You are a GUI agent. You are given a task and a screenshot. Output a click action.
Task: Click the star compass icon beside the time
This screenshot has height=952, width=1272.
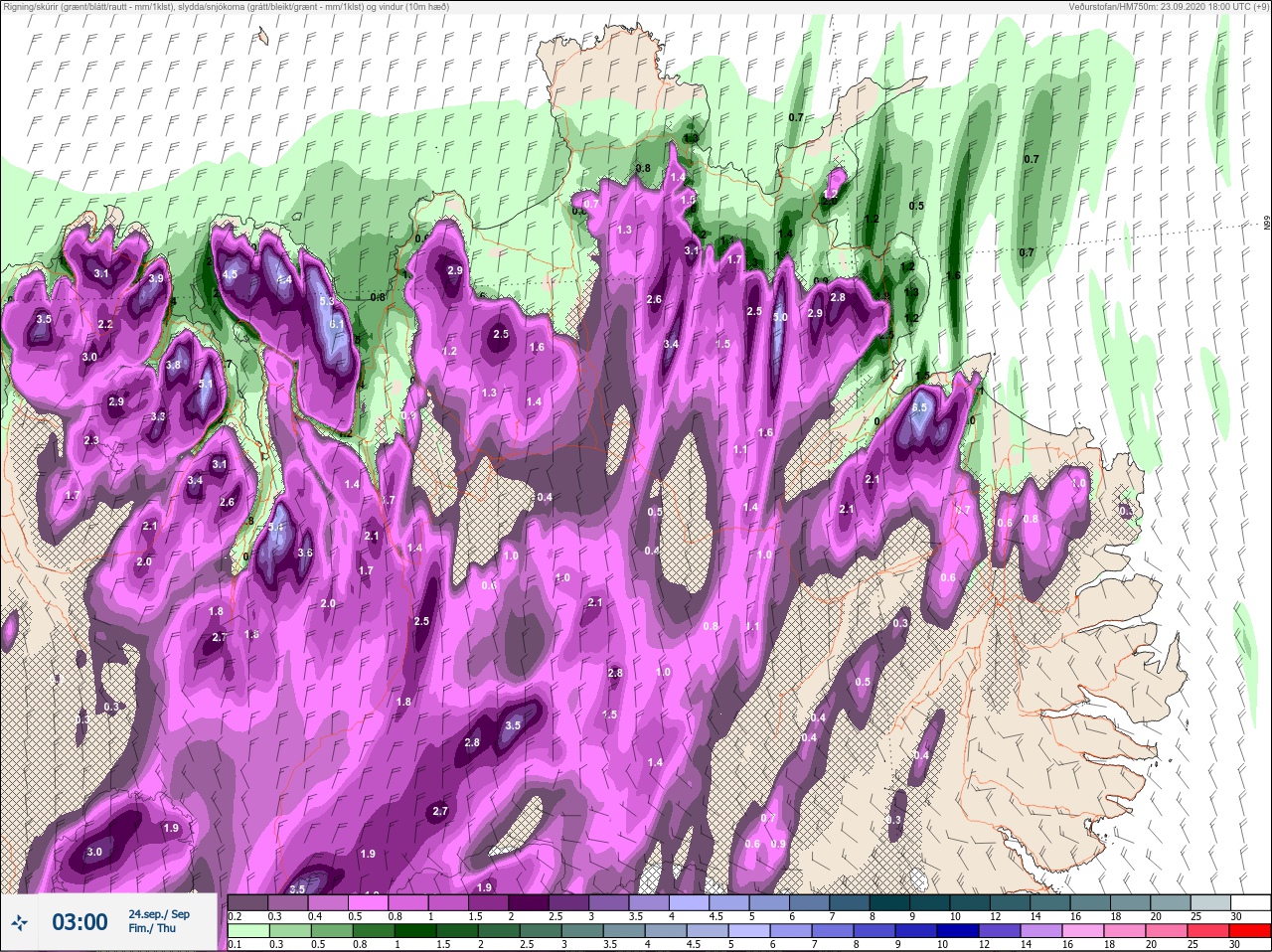(20, 922)
